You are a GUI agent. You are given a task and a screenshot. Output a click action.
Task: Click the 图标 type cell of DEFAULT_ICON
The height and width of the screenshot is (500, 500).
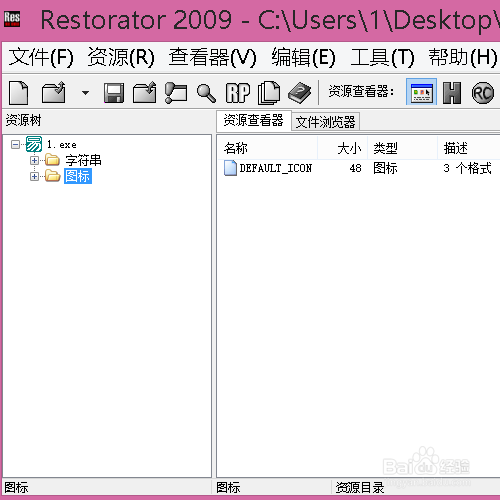(x=385, y=168)
